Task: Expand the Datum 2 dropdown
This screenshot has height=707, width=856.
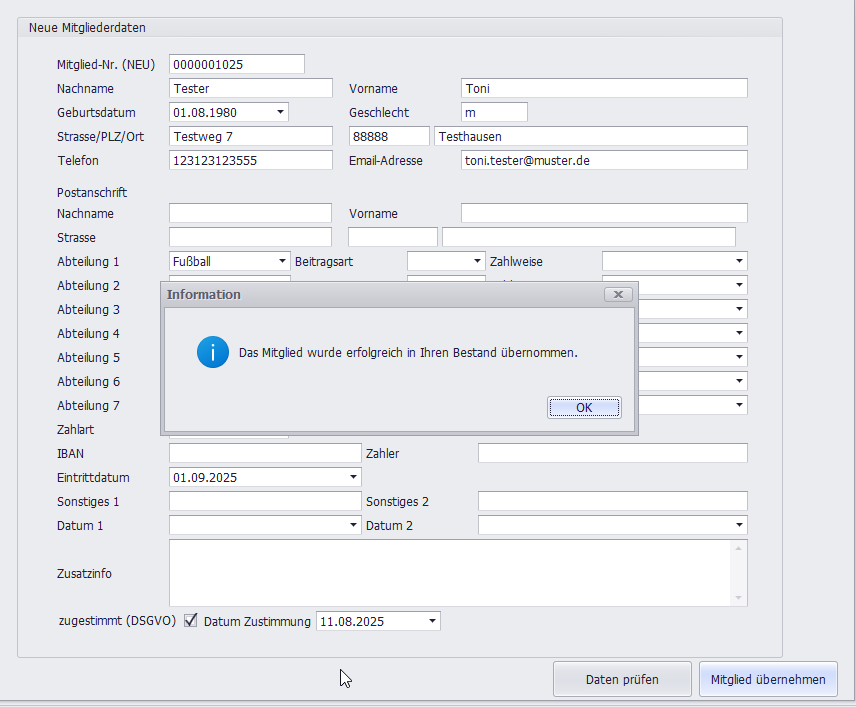Action: pos(739,525)
